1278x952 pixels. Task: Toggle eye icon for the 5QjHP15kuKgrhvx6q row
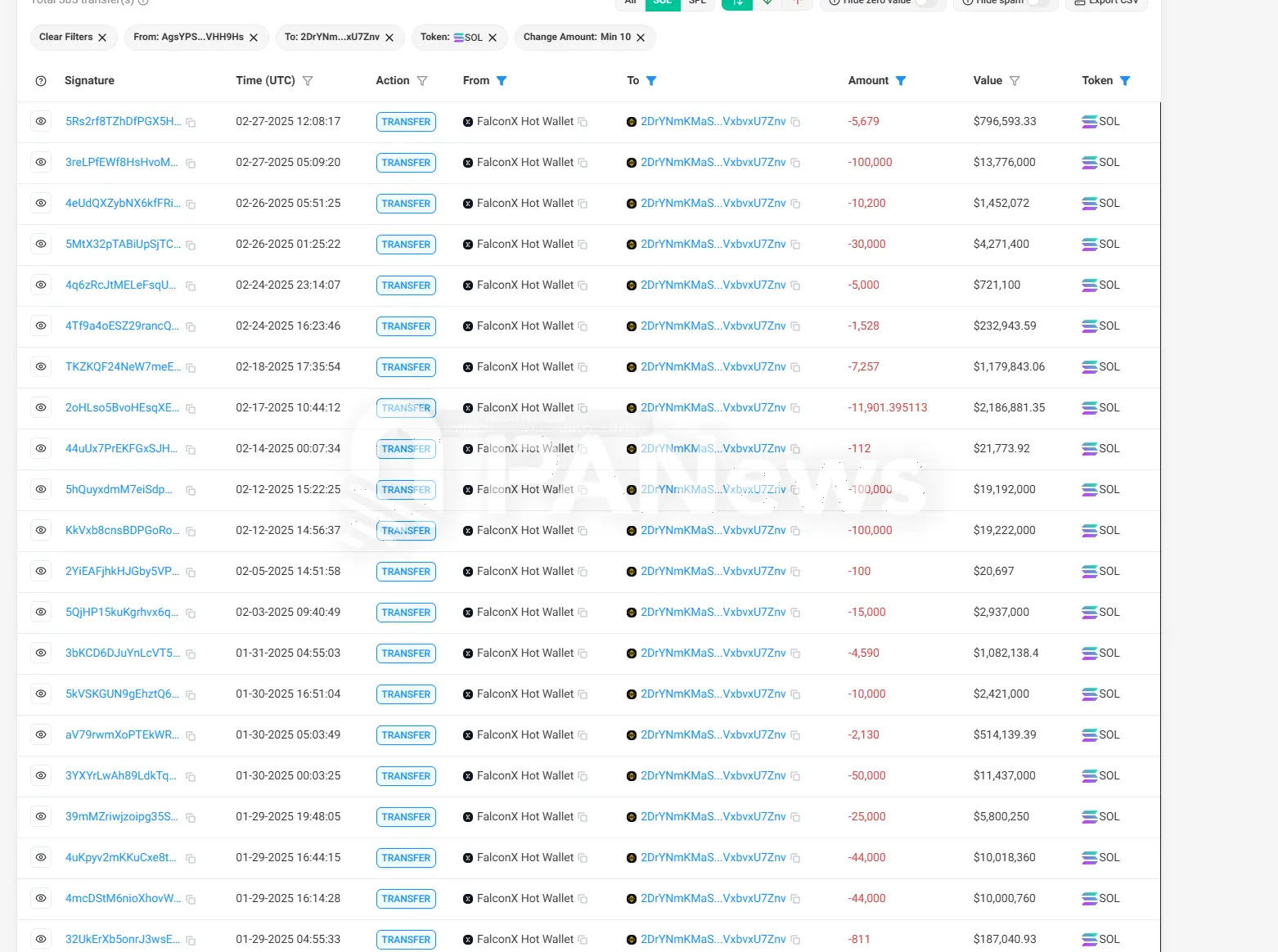click(x=41, y=613)
